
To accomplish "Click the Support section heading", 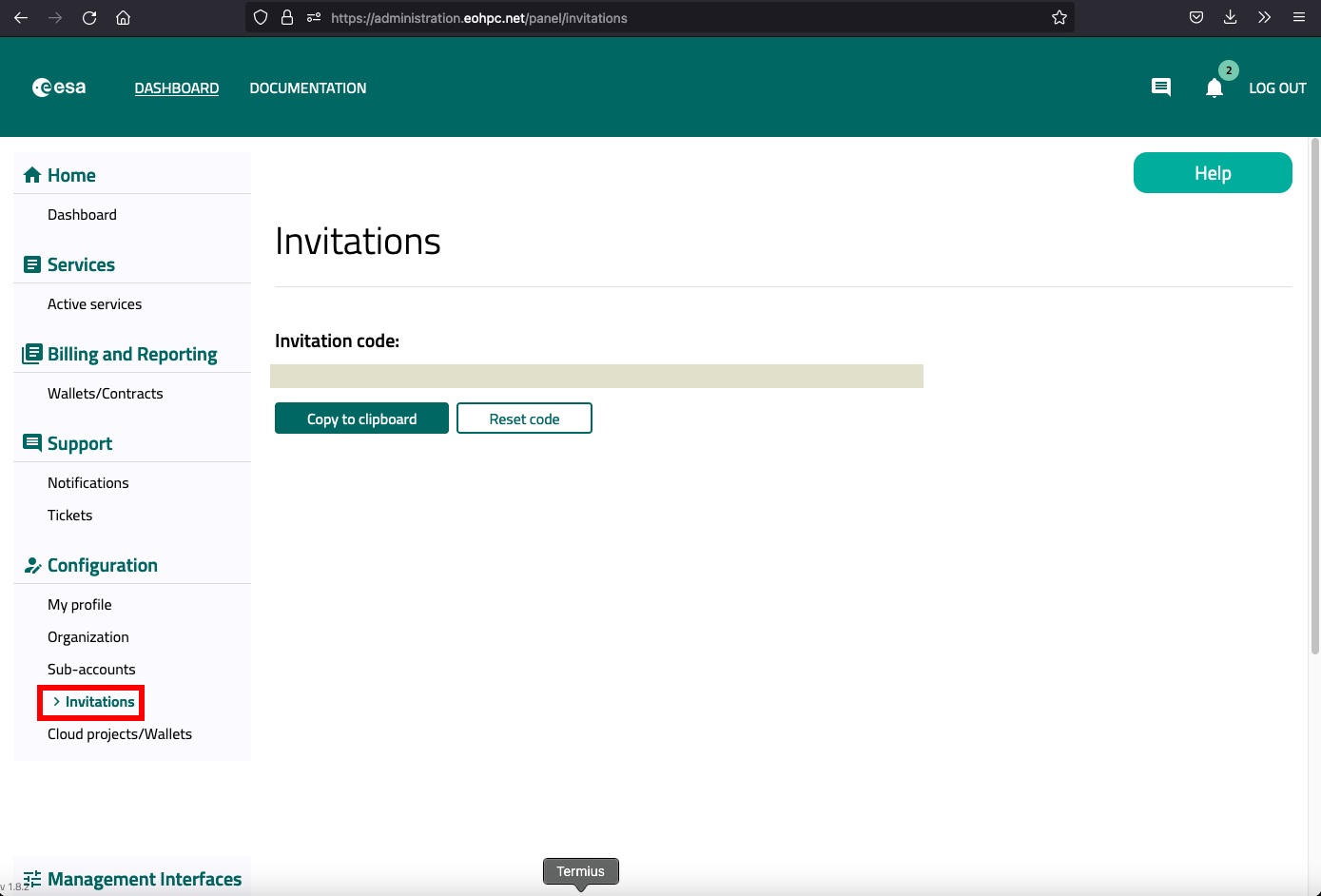I will coord(80,443).
